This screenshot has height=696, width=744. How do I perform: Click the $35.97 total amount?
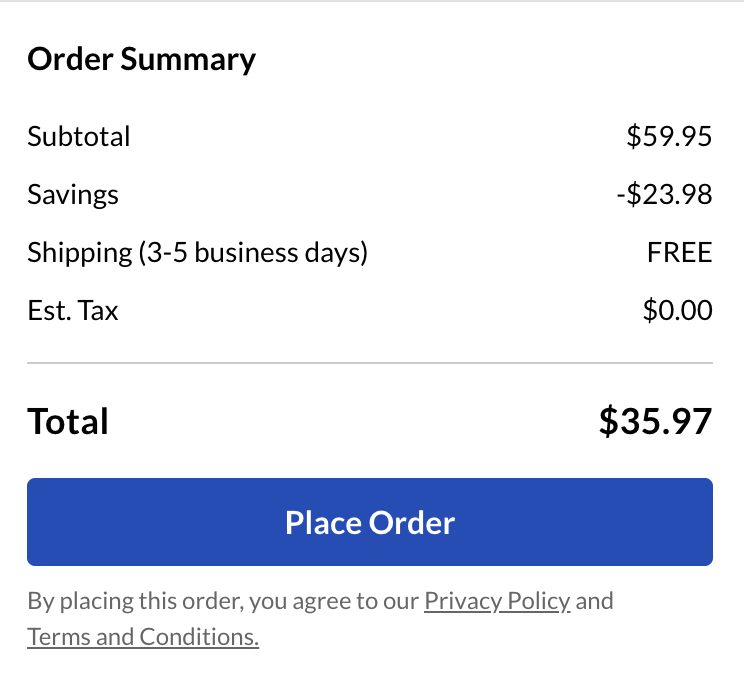pos(656,421)
